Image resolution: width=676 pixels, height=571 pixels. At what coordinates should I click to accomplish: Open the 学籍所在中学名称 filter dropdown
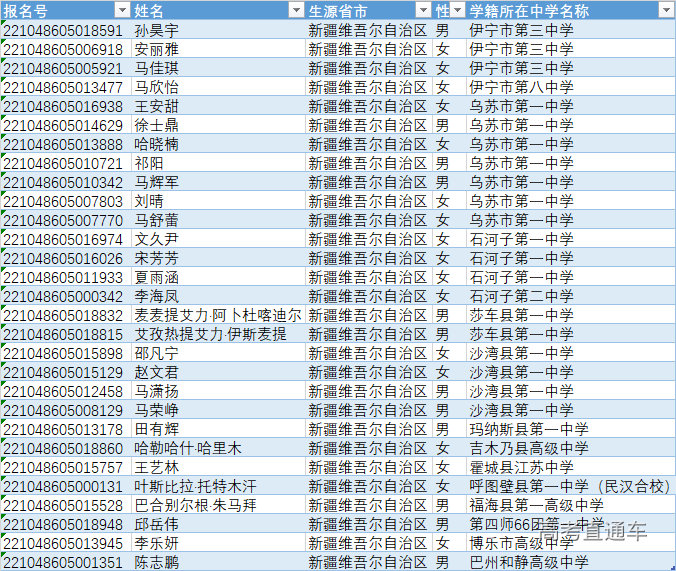(x=666, y=10)
